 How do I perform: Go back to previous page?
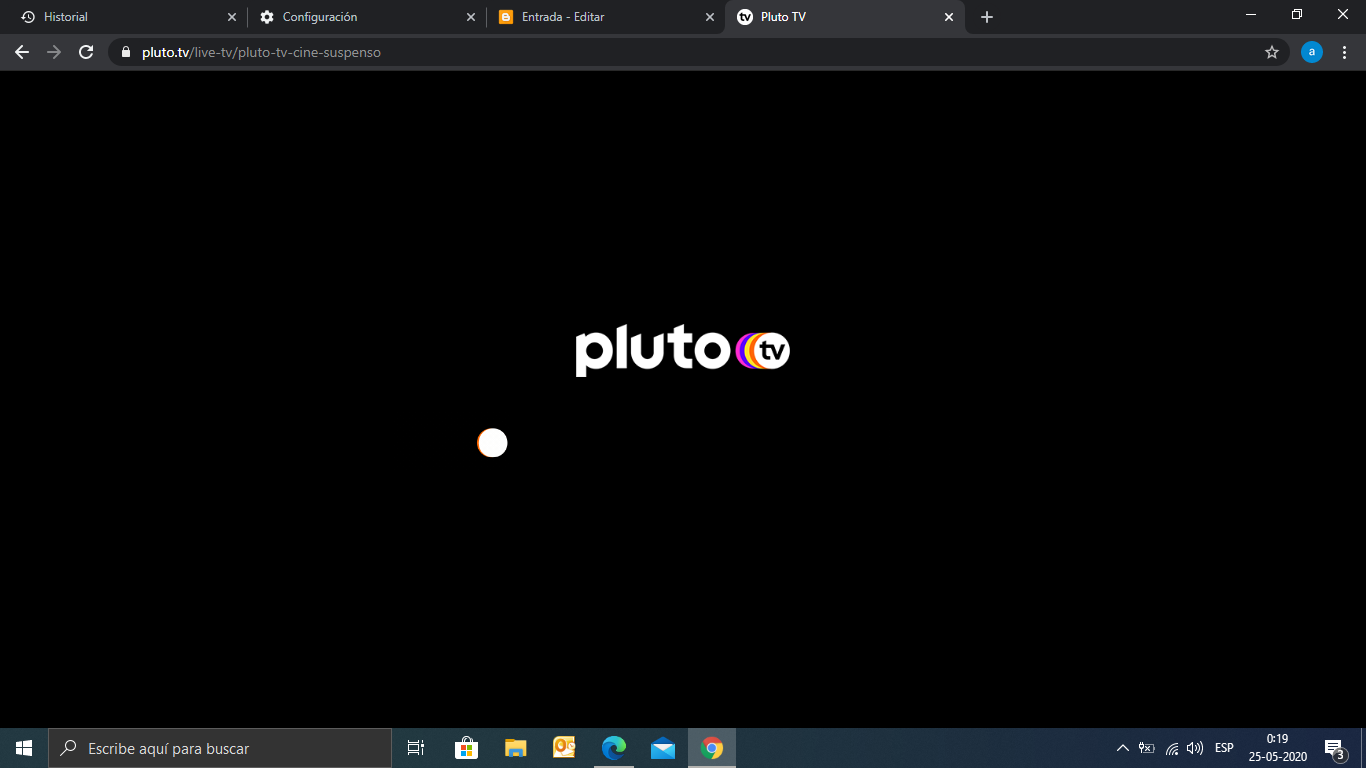click(x=22, y=52)
